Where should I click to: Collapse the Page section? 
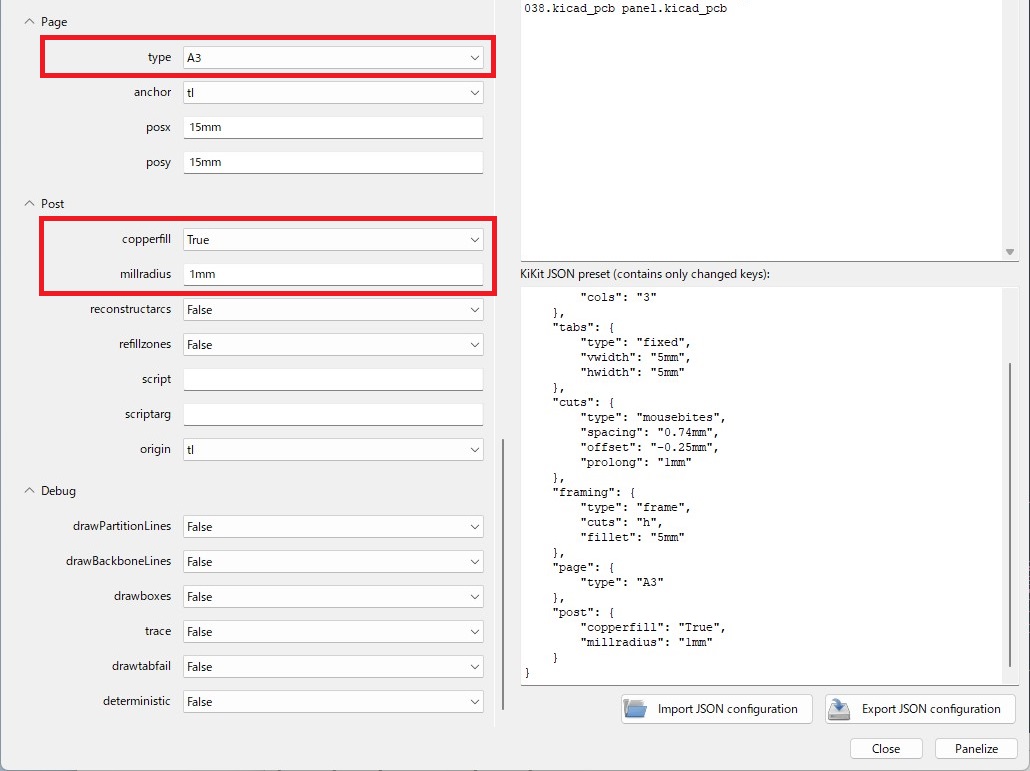[x=28, y=21]
